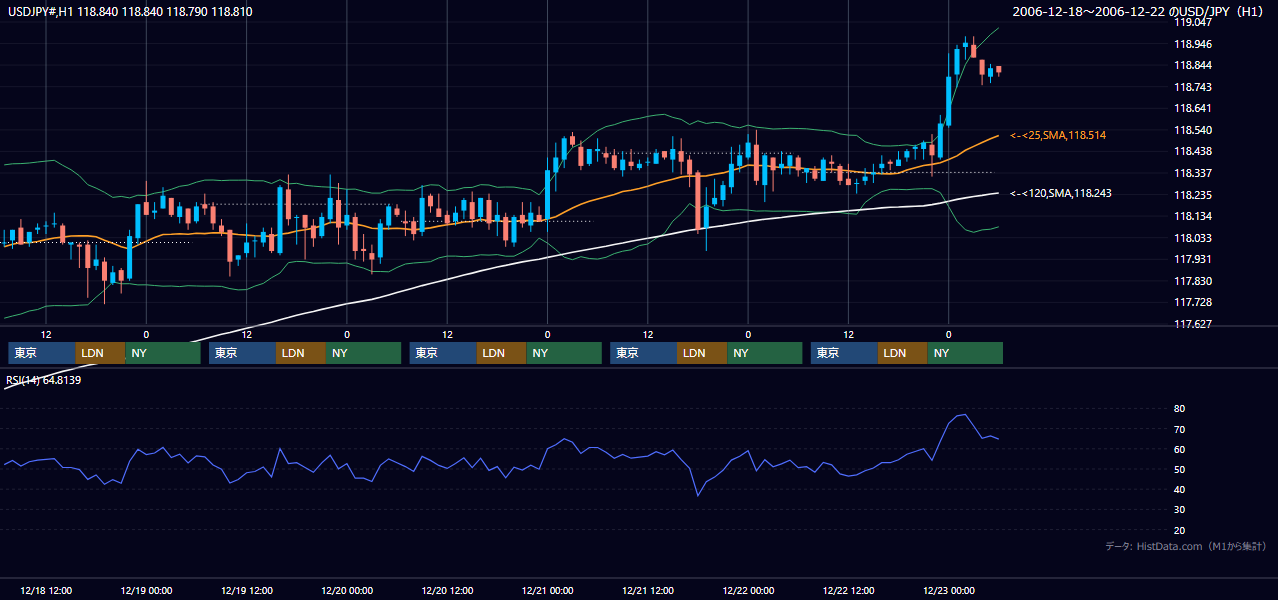This screenshot has height=600, width=1278.
Task: Click the leftmost NY session block
Action: click(163, 353)
